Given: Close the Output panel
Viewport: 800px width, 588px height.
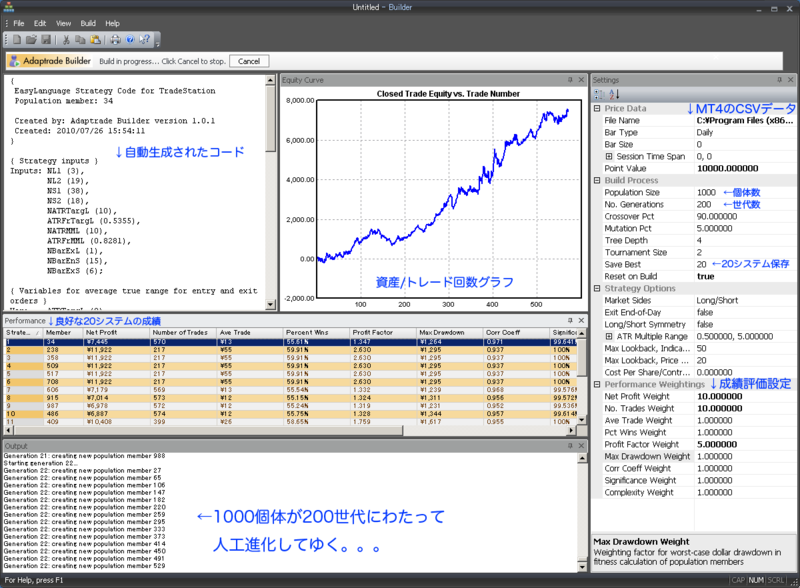Looking at the screenshot, I should click(581, 446).
